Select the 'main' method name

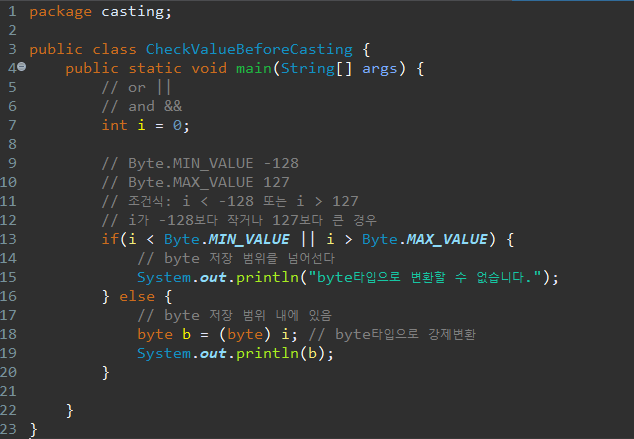pyautogui.click(x=254, y=68)
